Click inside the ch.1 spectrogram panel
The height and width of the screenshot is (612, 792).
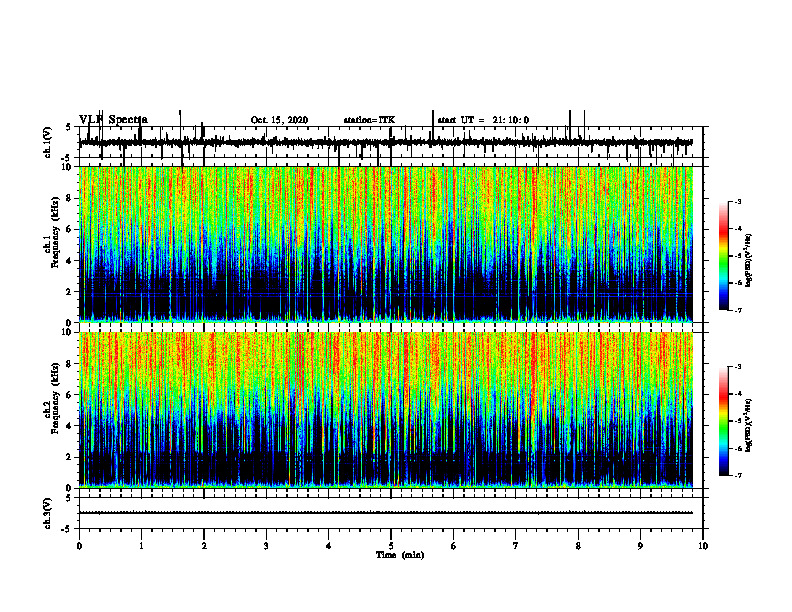pyautogui.click(x=386, y=244)
